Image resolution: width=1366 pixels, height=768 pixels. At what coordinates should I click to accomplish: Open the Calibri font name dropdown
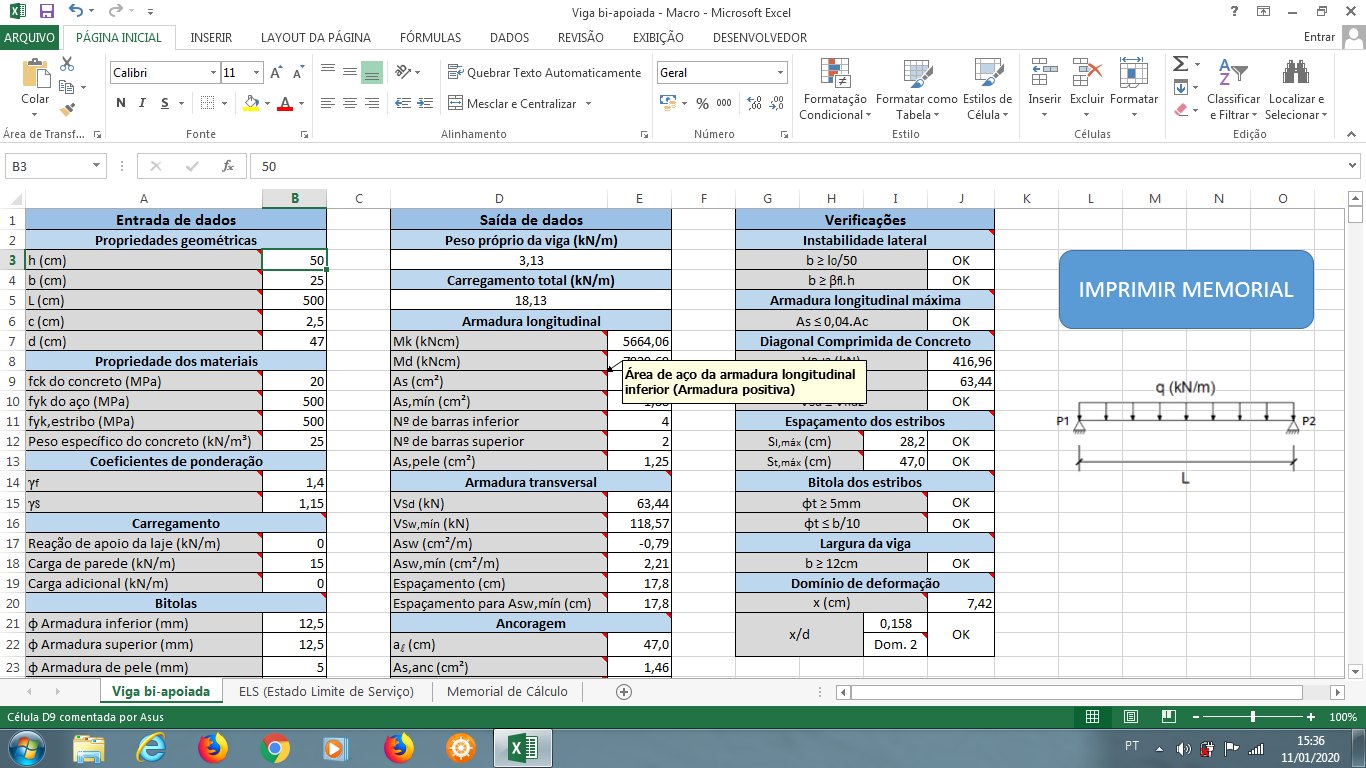(213, 73)
